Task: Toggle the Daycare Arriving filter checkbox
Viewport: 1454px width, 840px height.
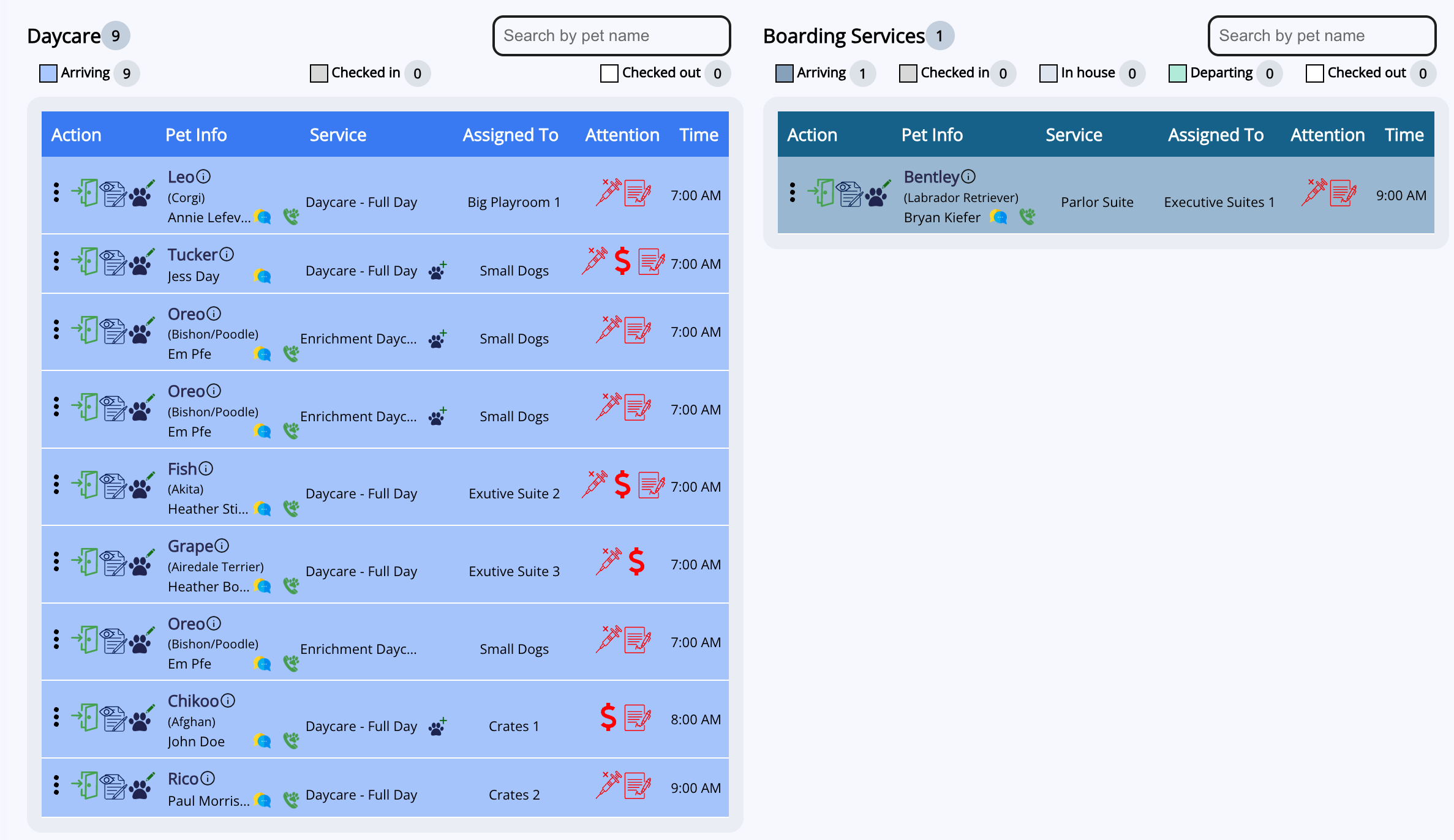Action: 48,73
